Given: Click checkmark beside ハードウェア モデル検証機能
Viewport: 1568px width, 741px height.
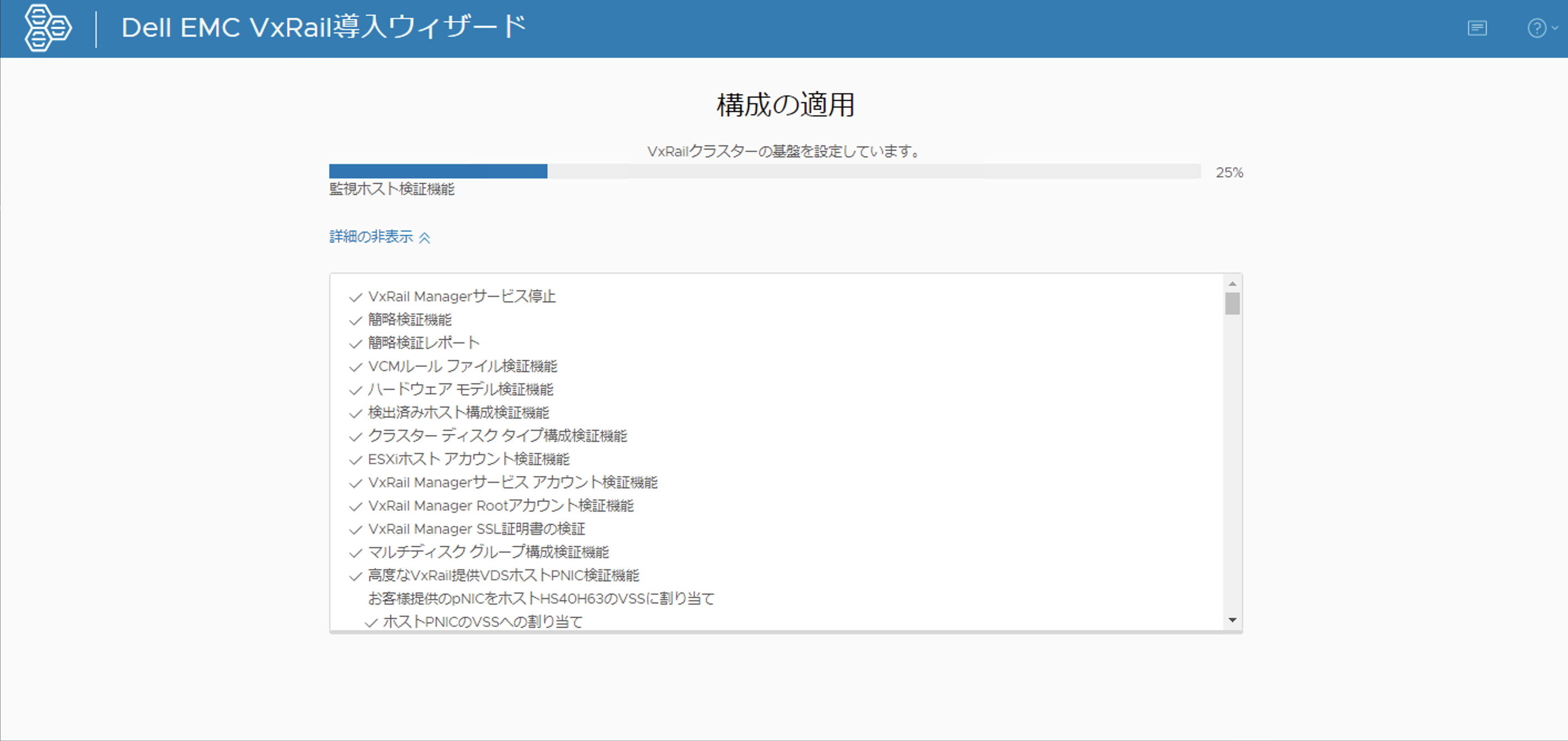Looking at the screenshot, I should (x=356, y=390).
